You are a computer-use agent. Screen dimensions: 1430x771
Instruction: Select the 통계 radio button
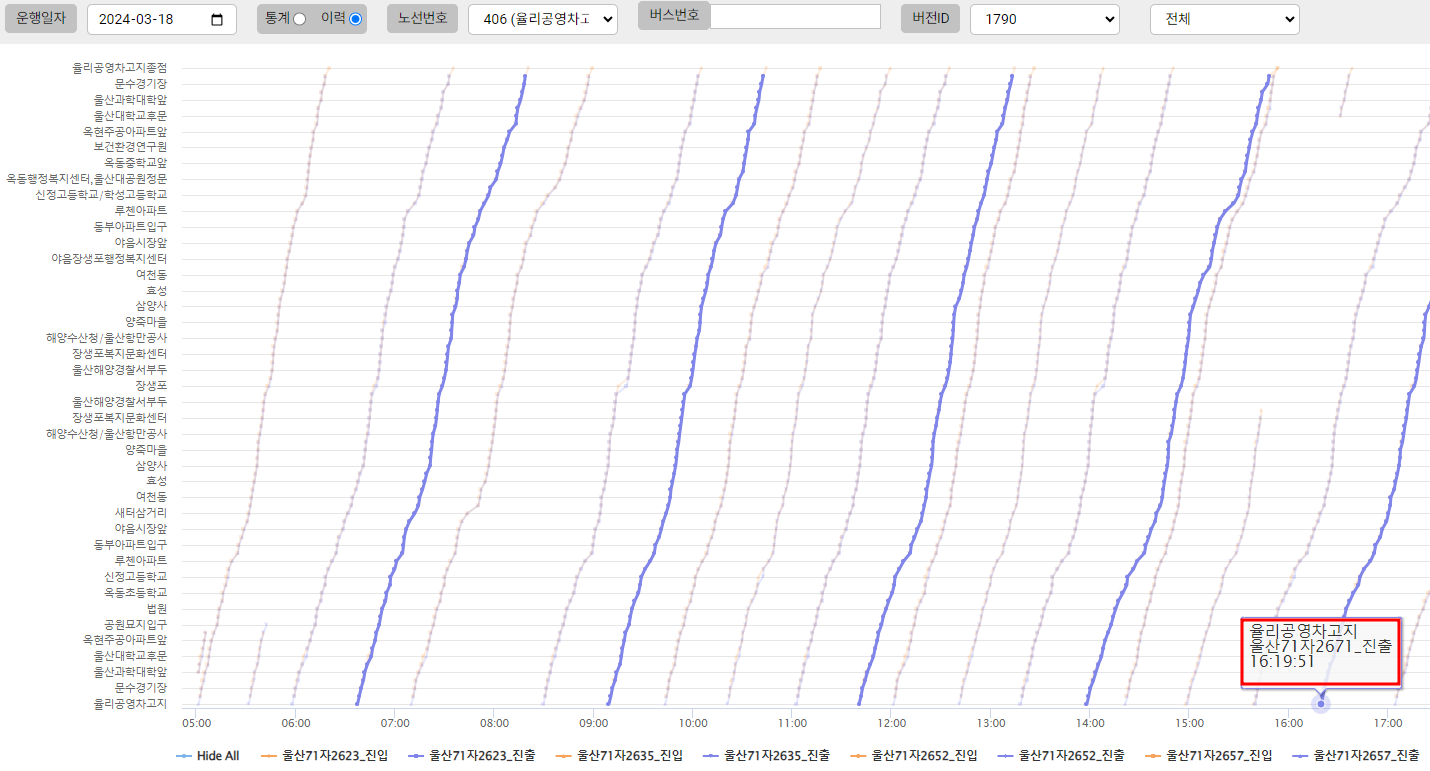[299, 19]
